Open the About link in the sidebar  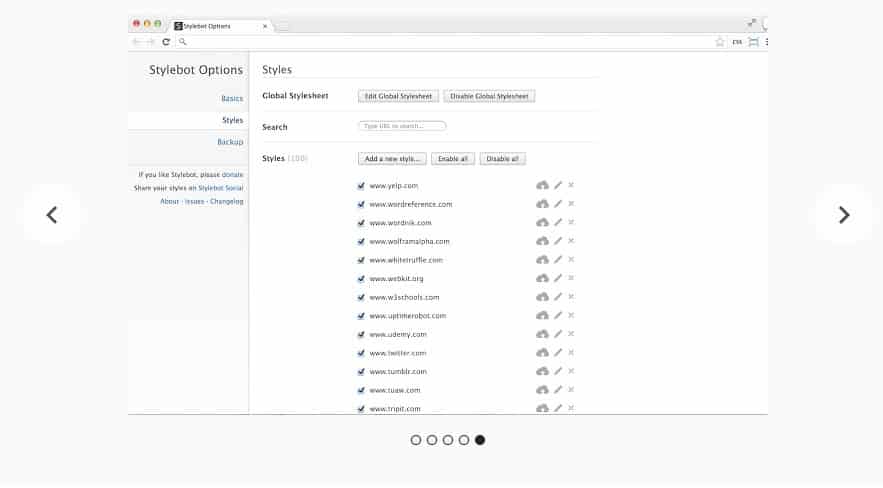pyautogui.click(x=170, y=202)
